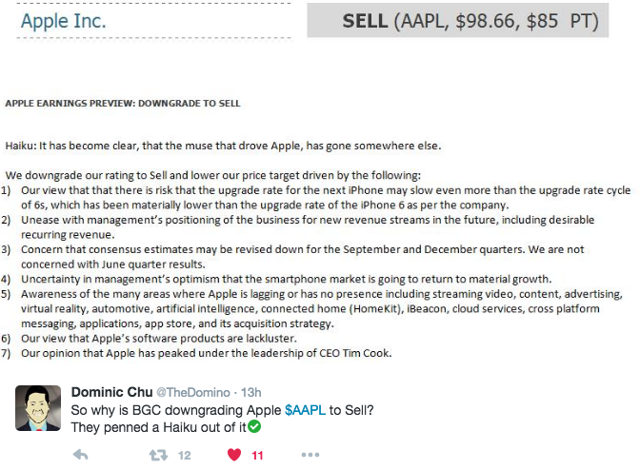Viewport: 640px width, 470px height.
Task: Open Dominic Chu's avatar picture
Action: coord(38,408)
